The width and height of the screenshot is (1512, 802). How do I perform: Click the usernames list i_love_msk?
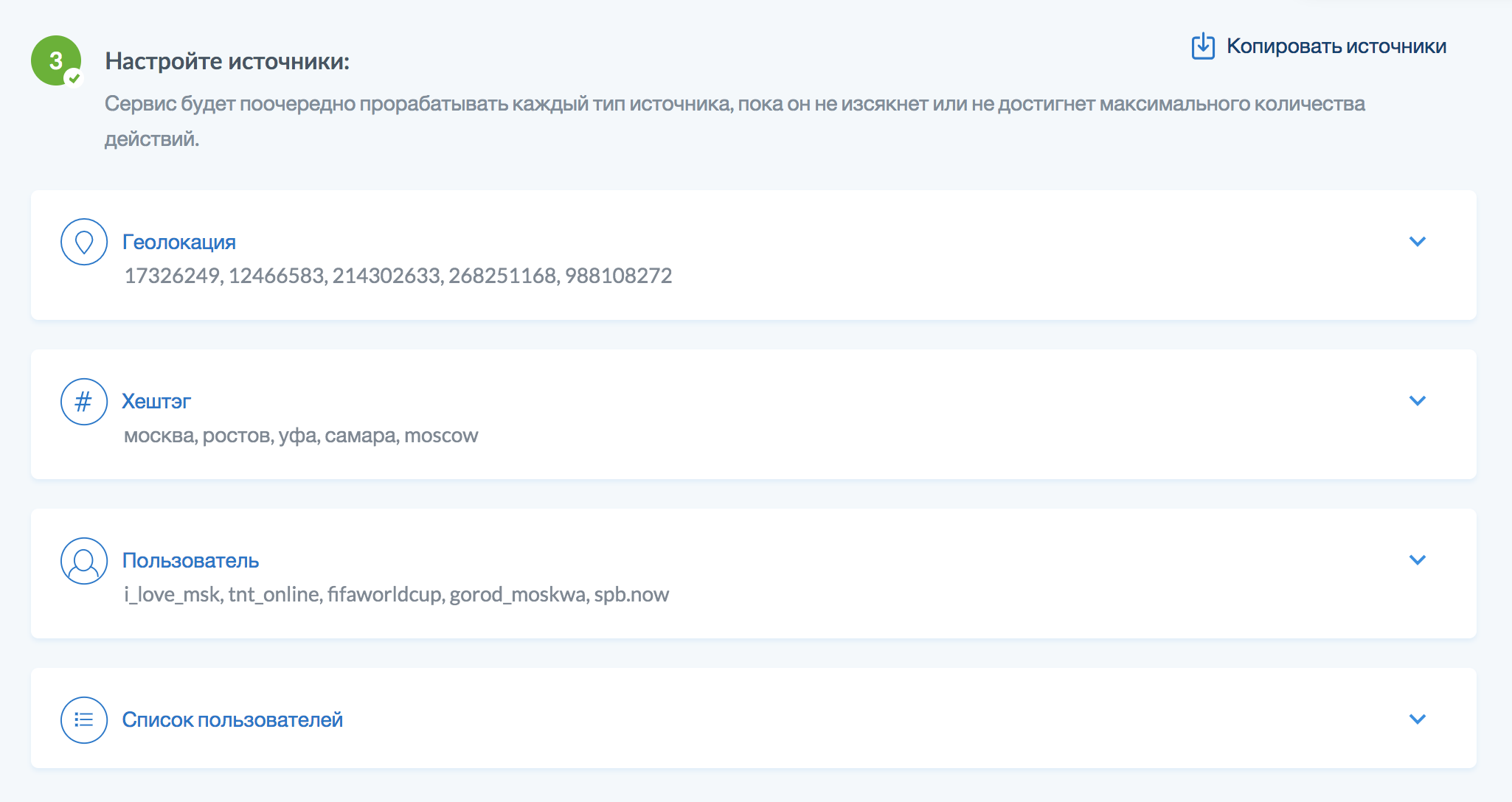396,594
